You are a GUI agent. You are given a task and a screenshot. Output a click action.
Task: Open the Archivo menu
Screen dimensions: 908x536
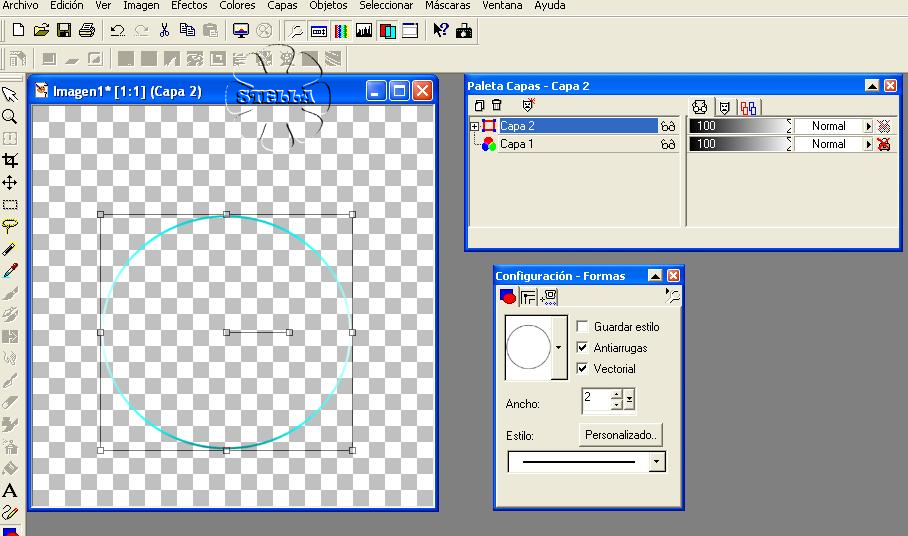[20, 6]
